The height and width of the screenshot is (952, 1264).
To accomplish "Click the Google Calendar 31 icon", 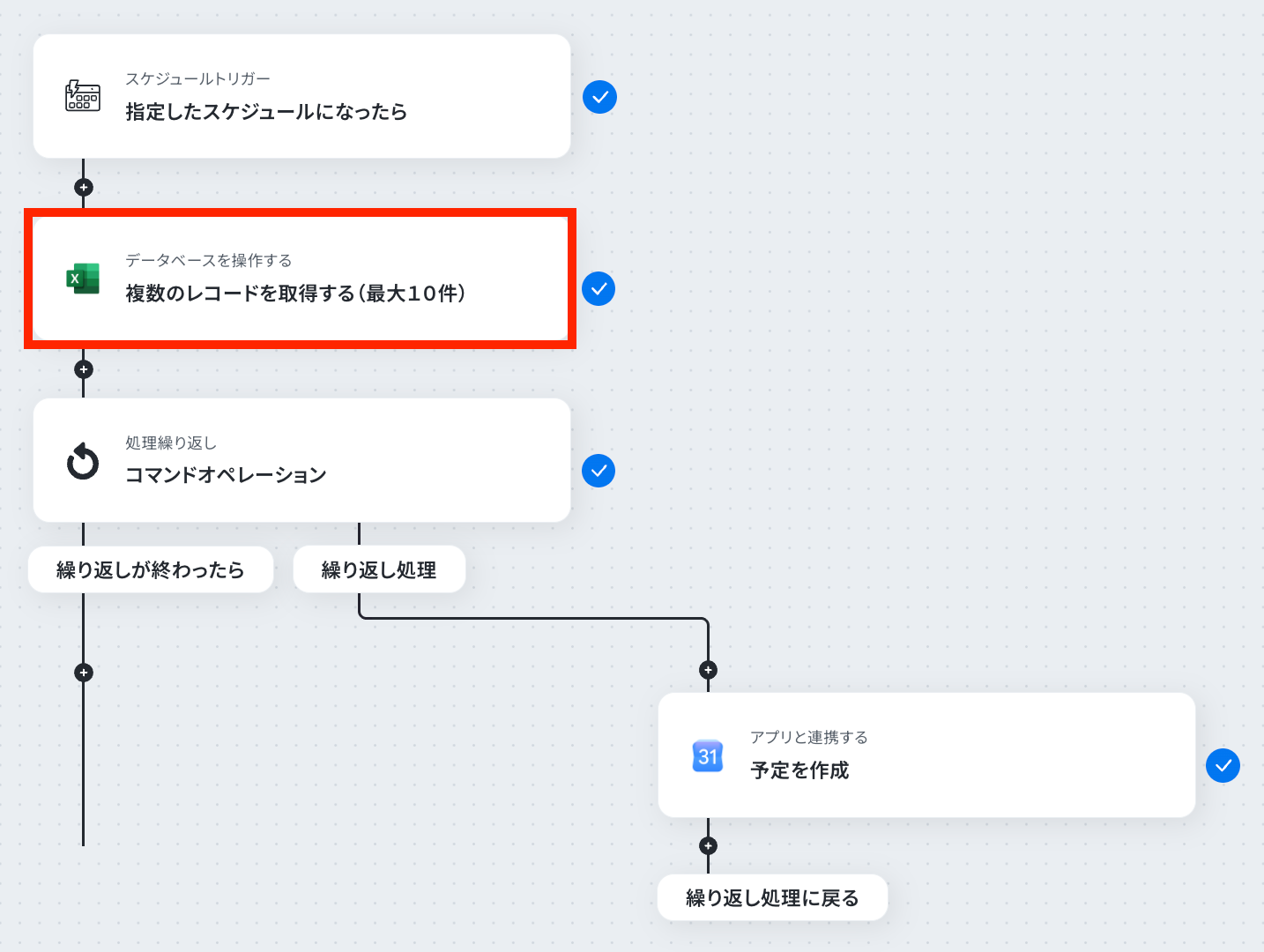I will [x=708, y=755].
